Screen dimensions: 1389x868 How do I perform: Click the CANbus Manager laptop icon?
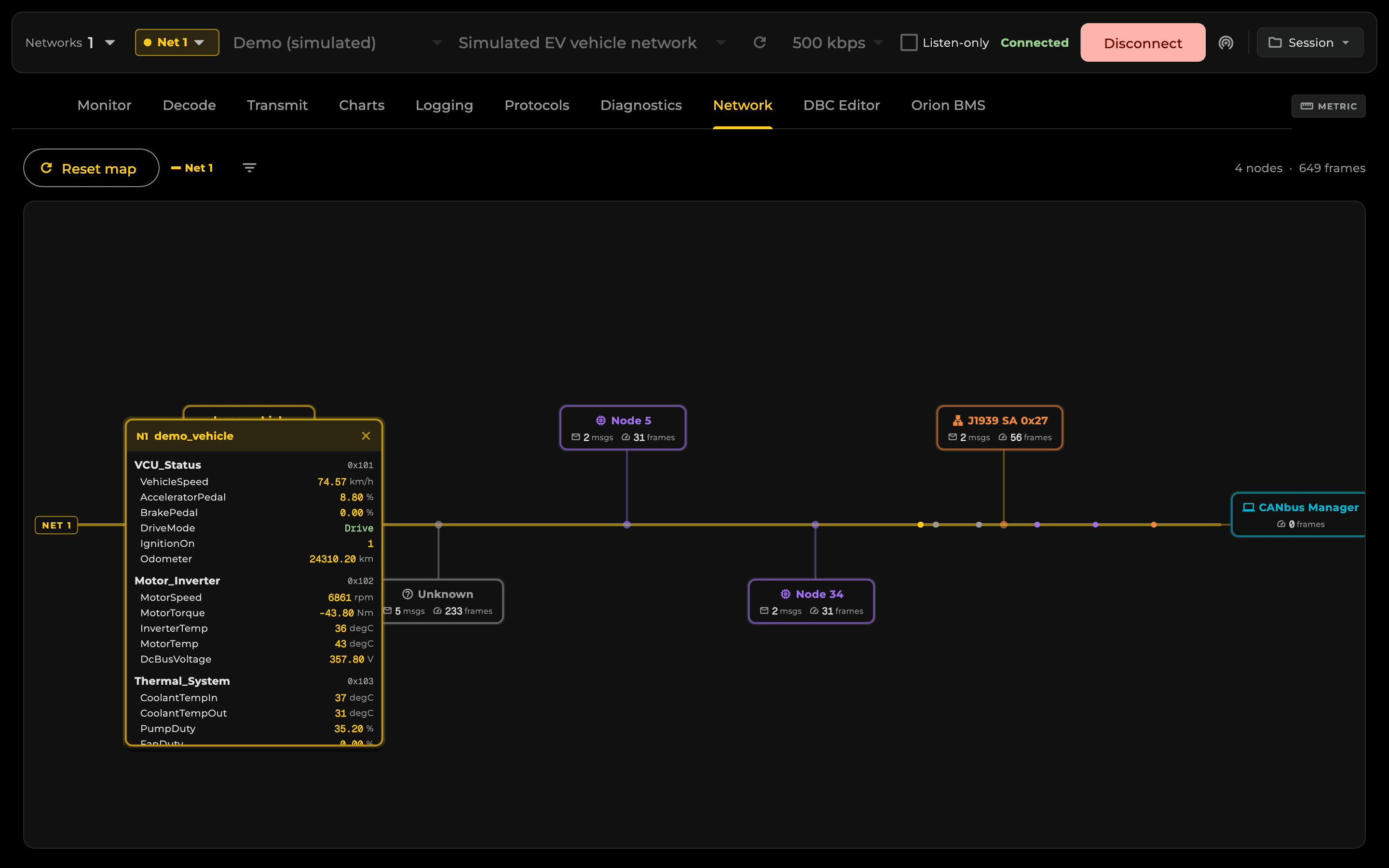pyautogui.click(x=1248, y=507)
